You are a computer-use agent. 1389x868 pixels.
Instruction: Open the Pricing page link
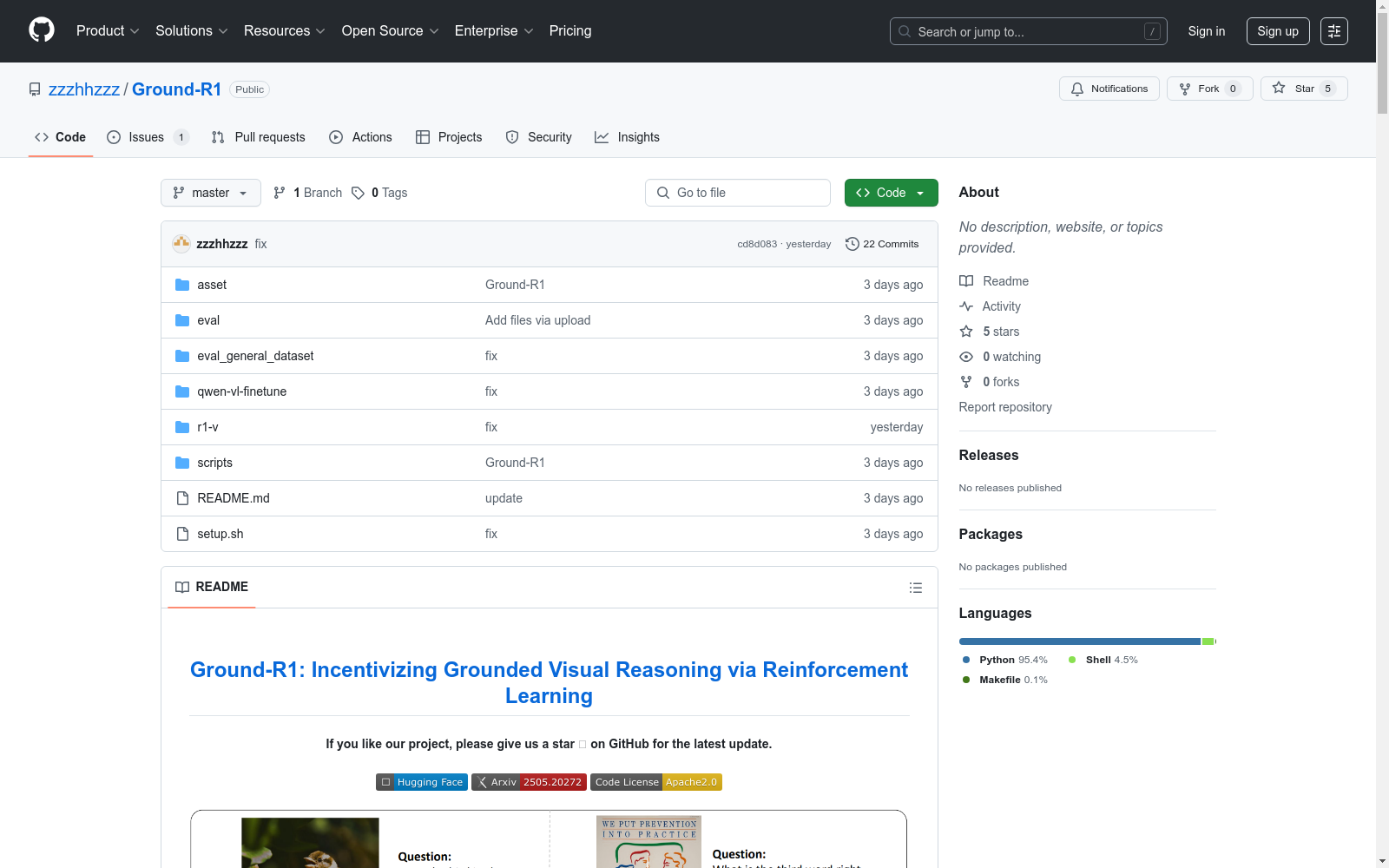[570, 31]
